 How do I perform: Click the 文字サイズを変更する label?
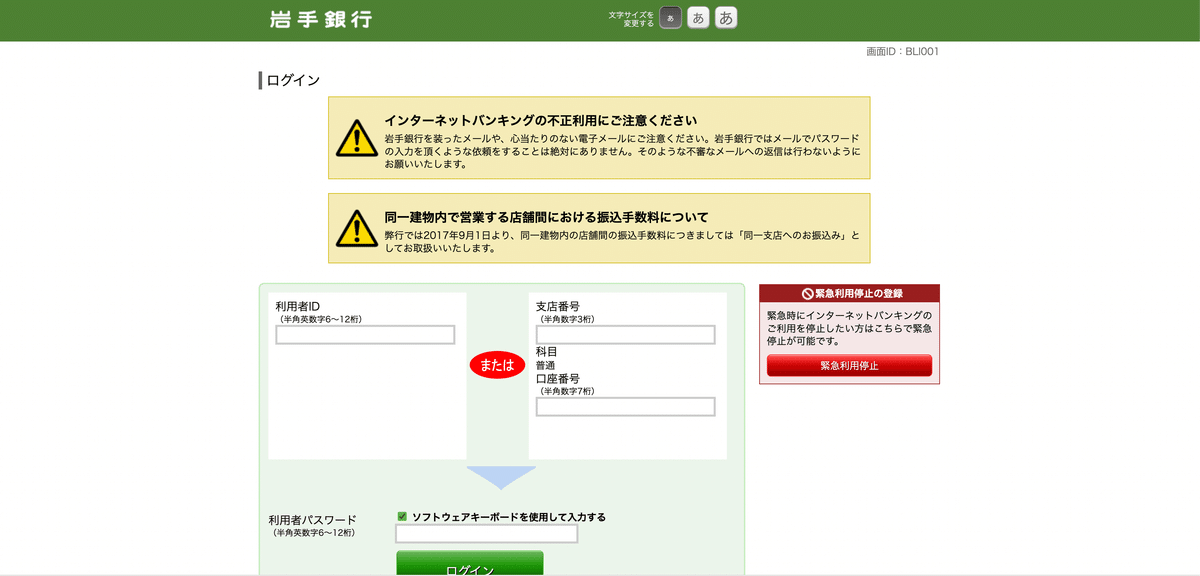(631, 19)
